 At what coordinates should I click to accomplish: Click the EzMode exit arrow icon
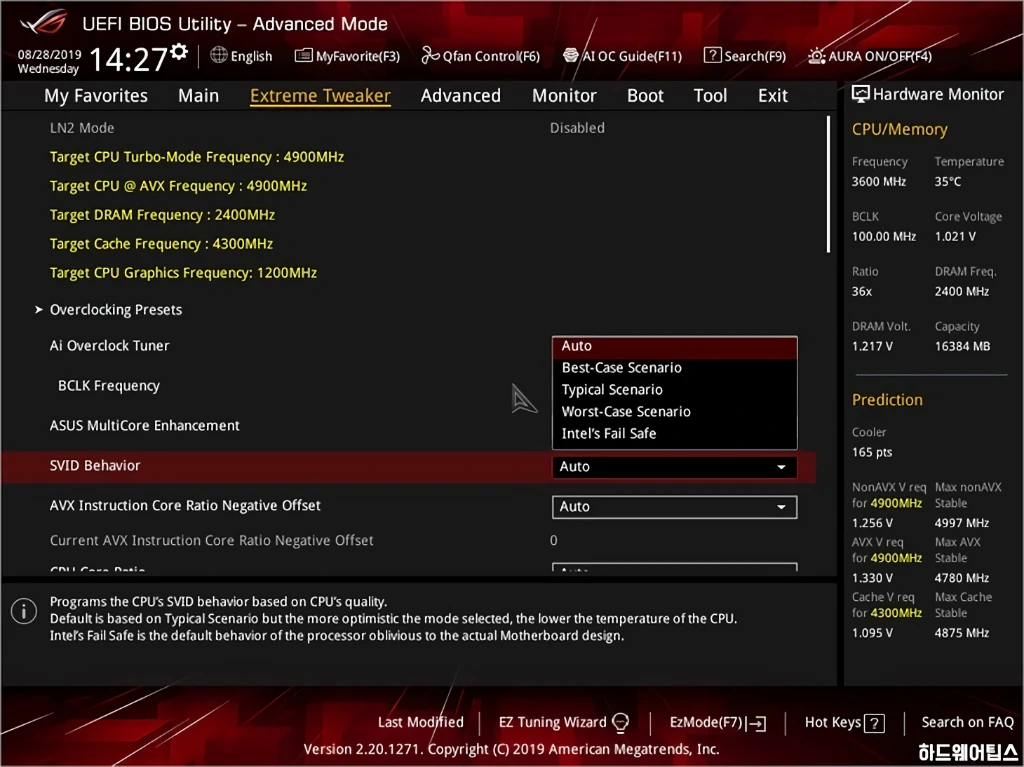(758, 723)
